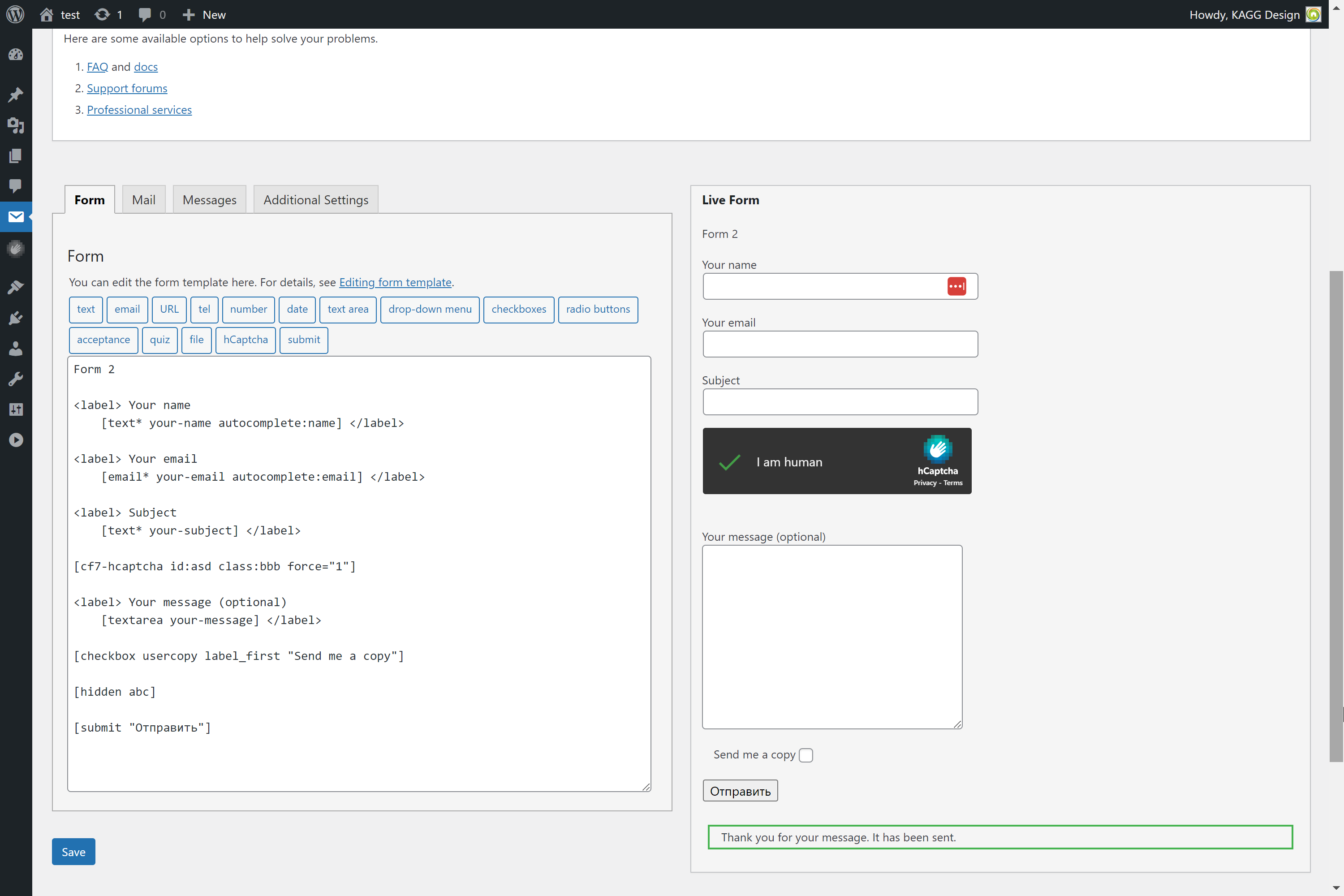
Task: Switch to the Messages tab
Action: pos(209,199)
